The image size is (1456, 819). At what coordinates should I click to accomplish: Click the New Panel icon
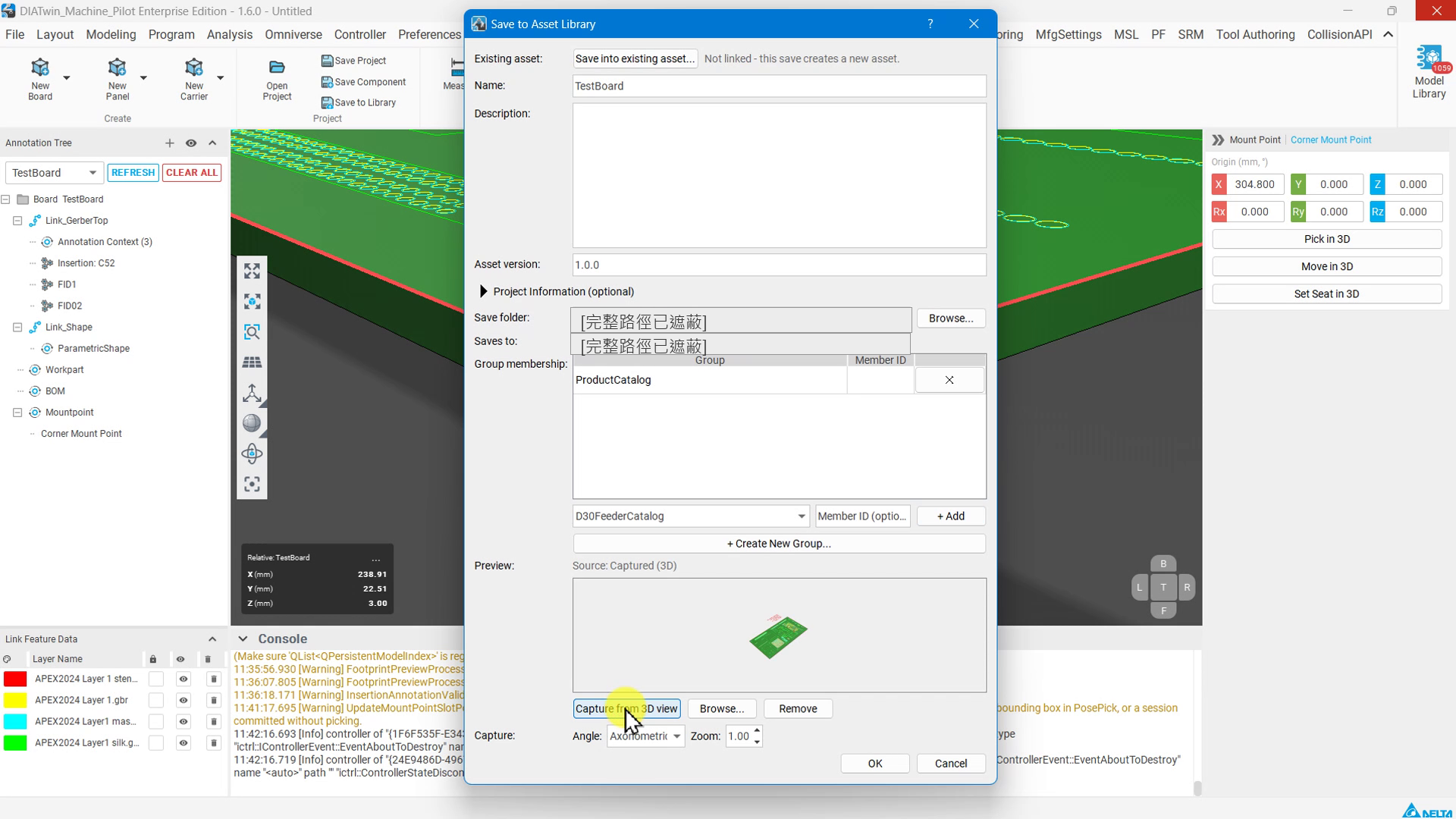click(x=117, y=67)
